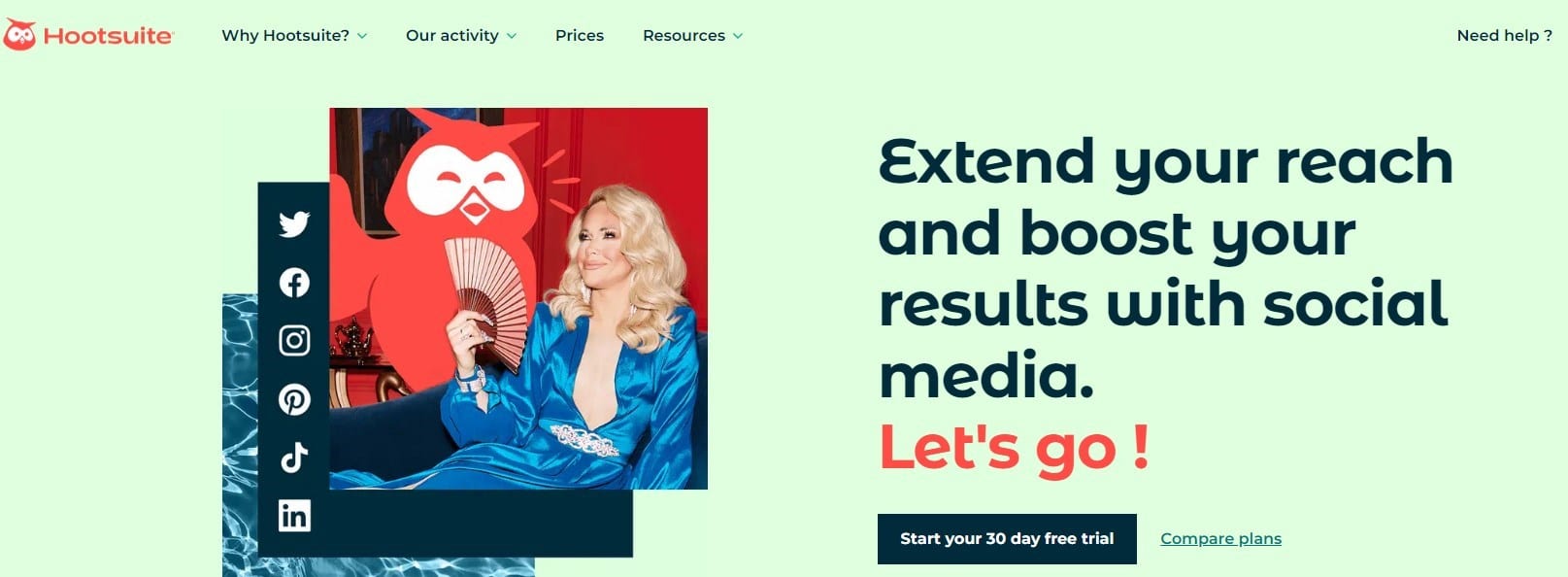The image size is (1568, 577).
Task: Open the Prices menu item
Action: click(580, 35)
